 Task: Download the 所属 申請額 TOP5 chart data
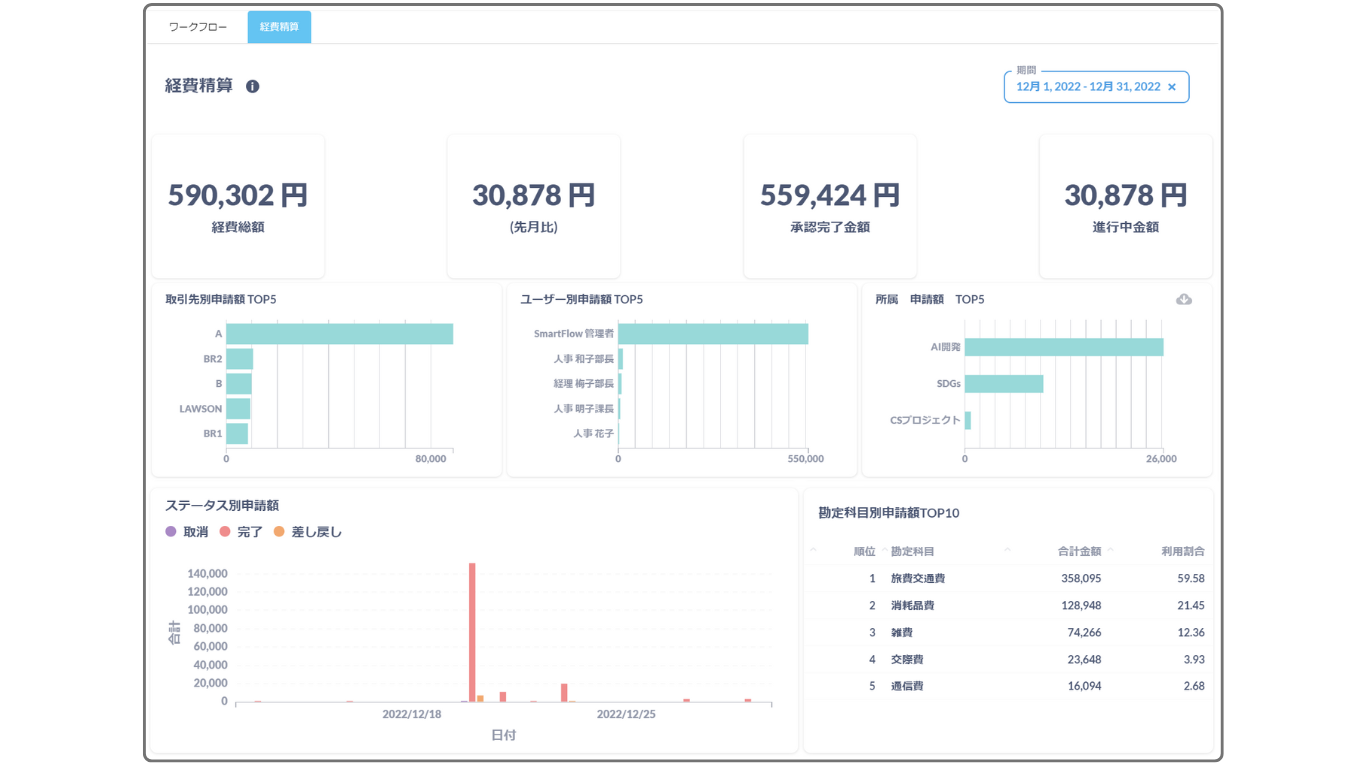point(1184,299)
